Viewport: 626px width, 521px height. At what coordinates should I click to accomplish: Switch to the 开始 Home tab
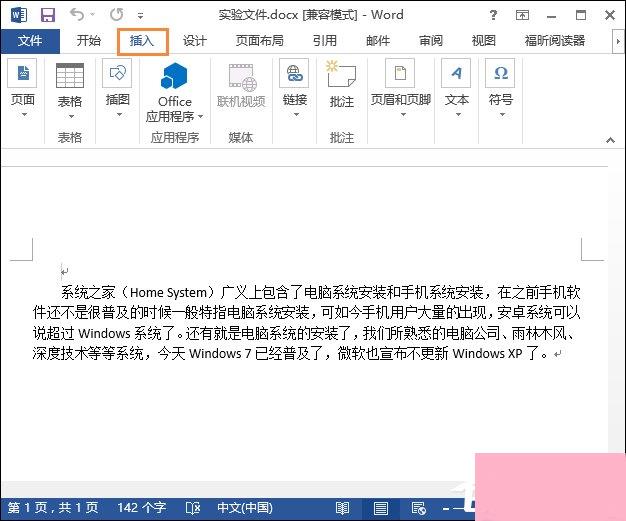coord(89,41)
